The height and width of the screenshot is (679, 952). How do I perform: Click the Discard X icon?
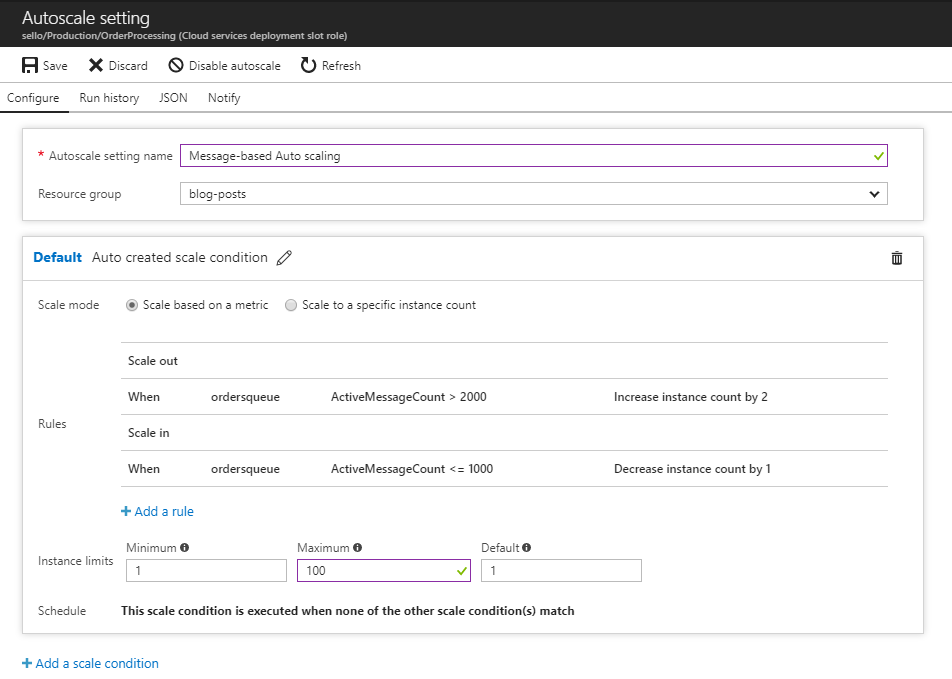coord(96,66)
